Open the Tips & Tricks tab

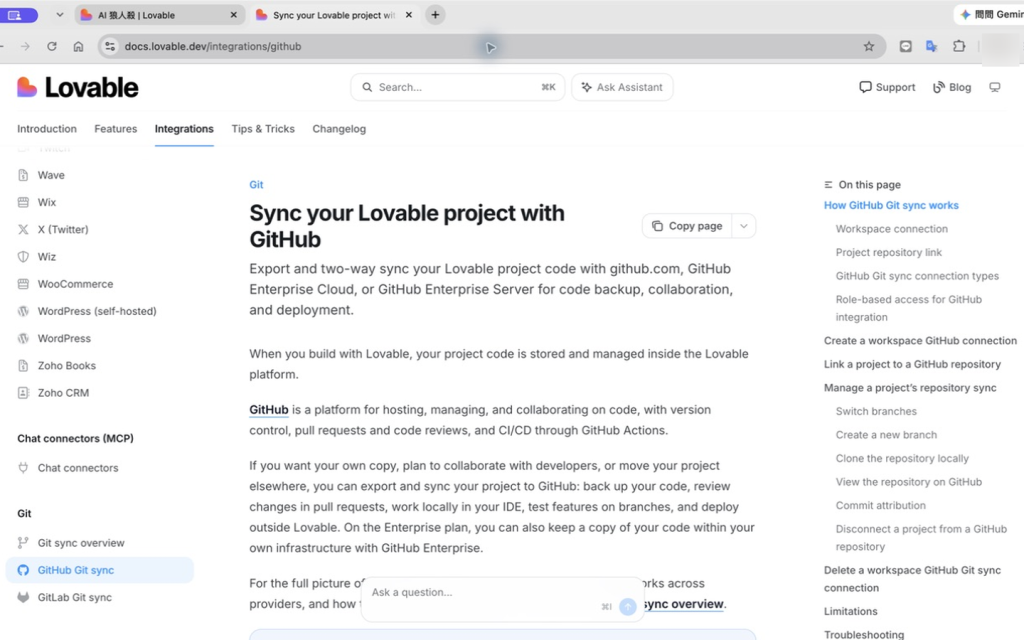(263, 129)
